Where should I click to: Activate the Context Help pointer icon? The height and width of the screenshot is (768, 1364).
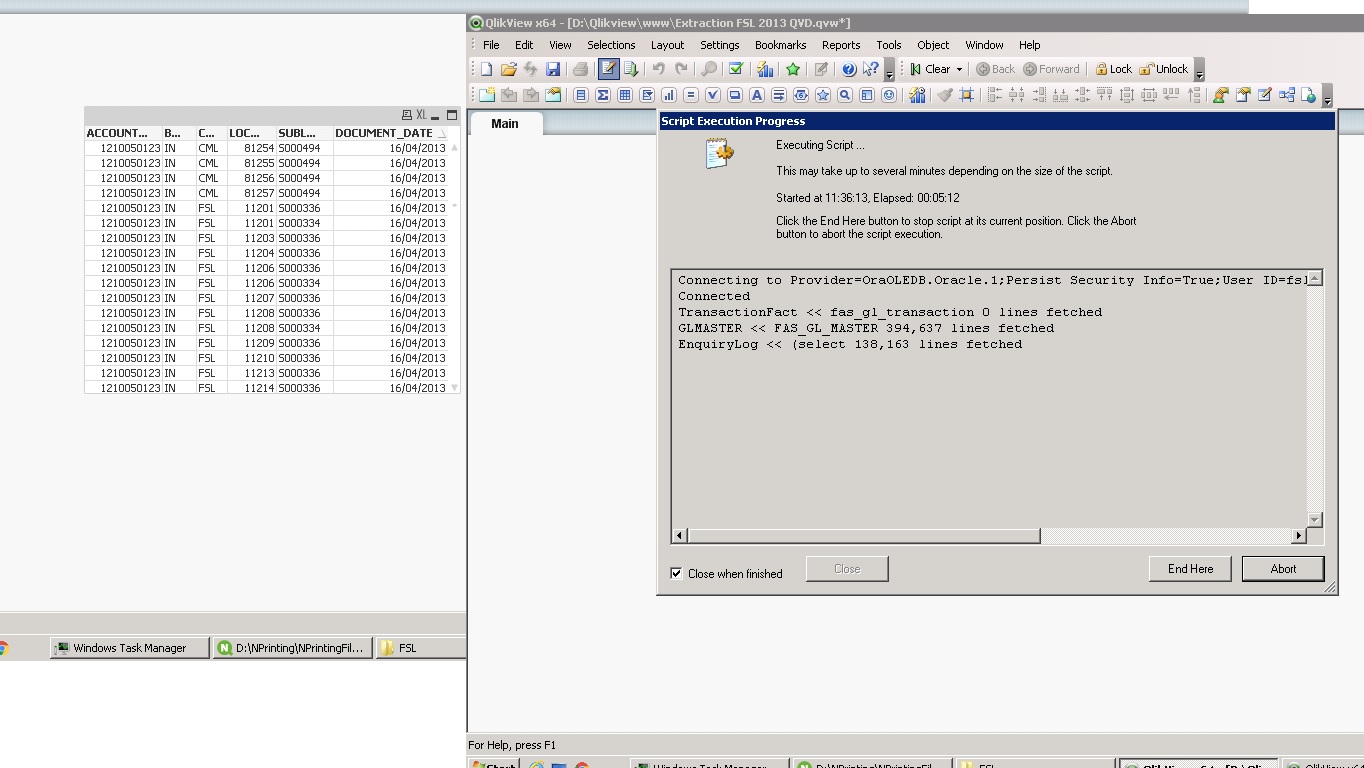pyautogui.click(x=871, y=69)
